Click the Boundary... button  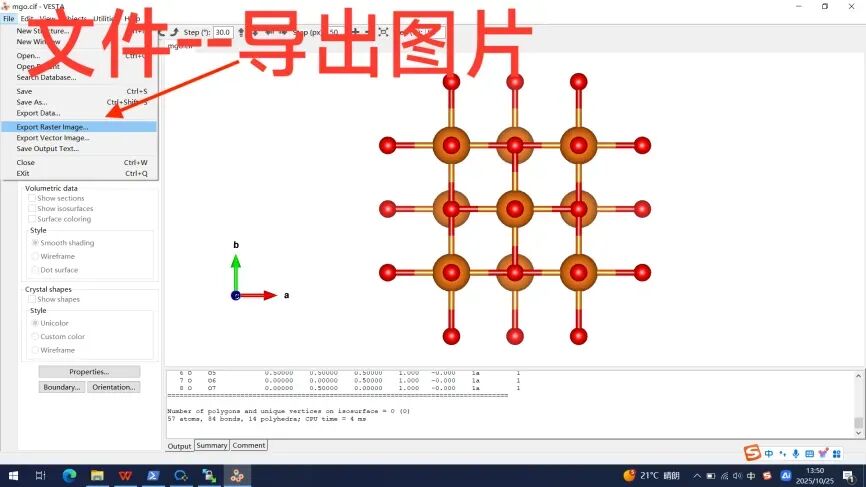click(x=62, y=387)
